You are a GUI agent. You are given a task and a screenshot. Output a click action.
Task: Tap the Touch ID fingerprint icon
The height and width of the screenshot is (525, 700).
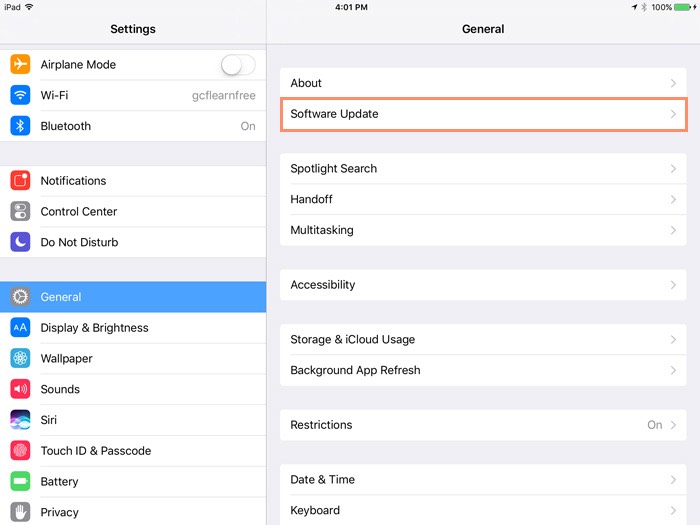(20, 451)
